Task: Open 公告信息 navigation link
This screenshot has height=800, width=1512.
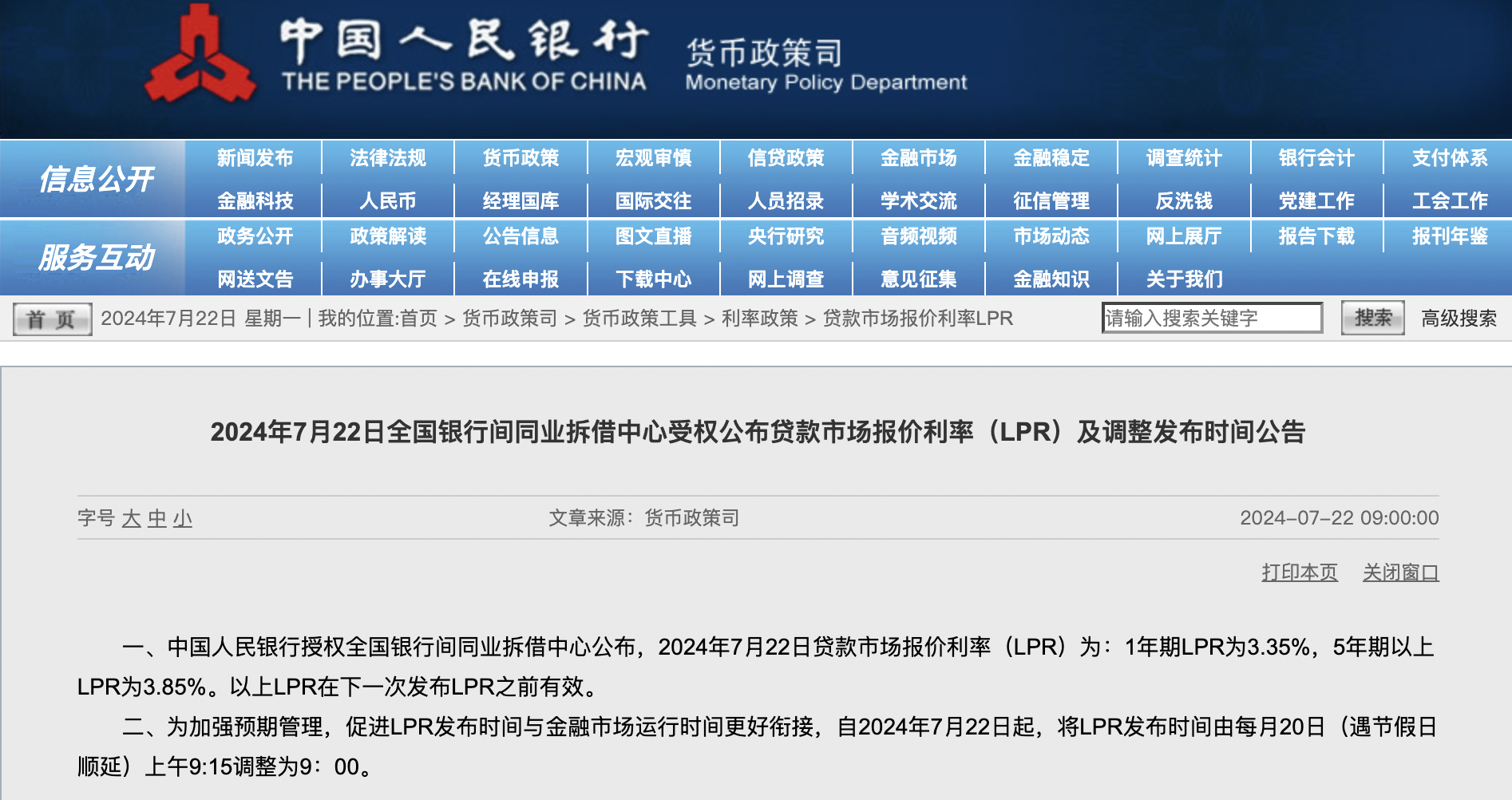Action: pyautogui.click(x=520, y=236)
